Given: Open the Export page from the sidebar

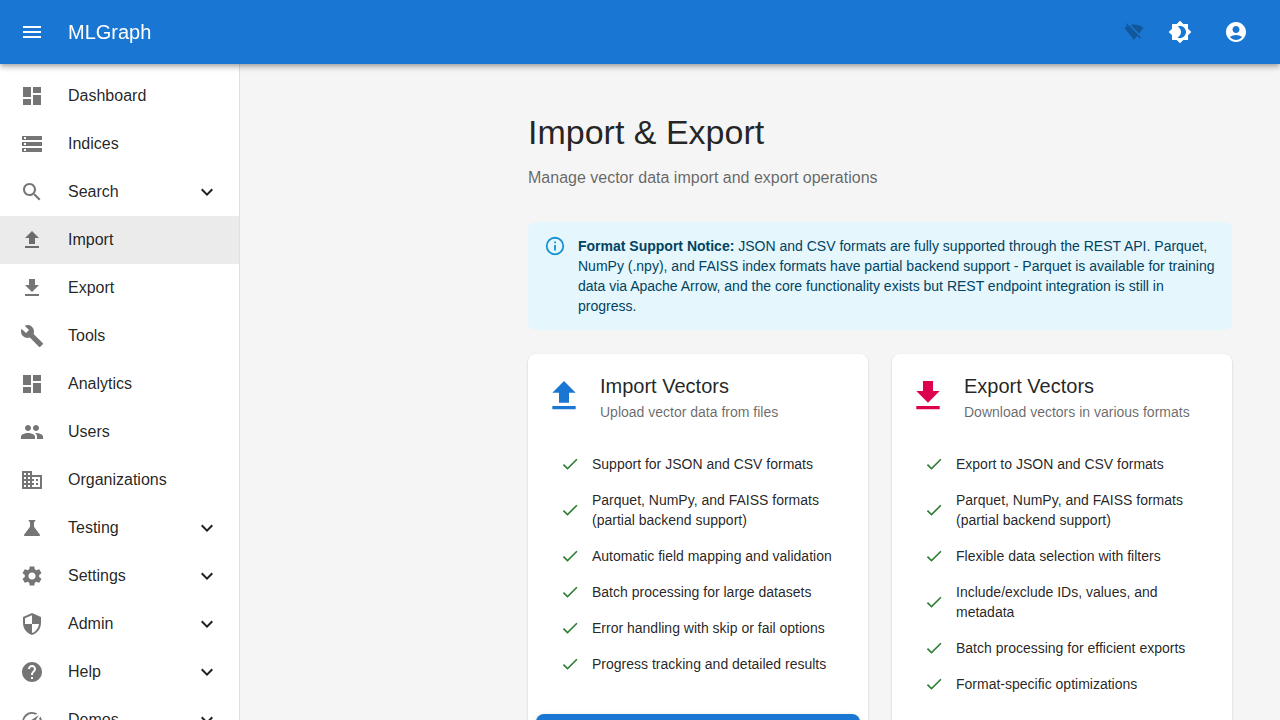Looking at the screenshot, I should click(x=91, y=287).
